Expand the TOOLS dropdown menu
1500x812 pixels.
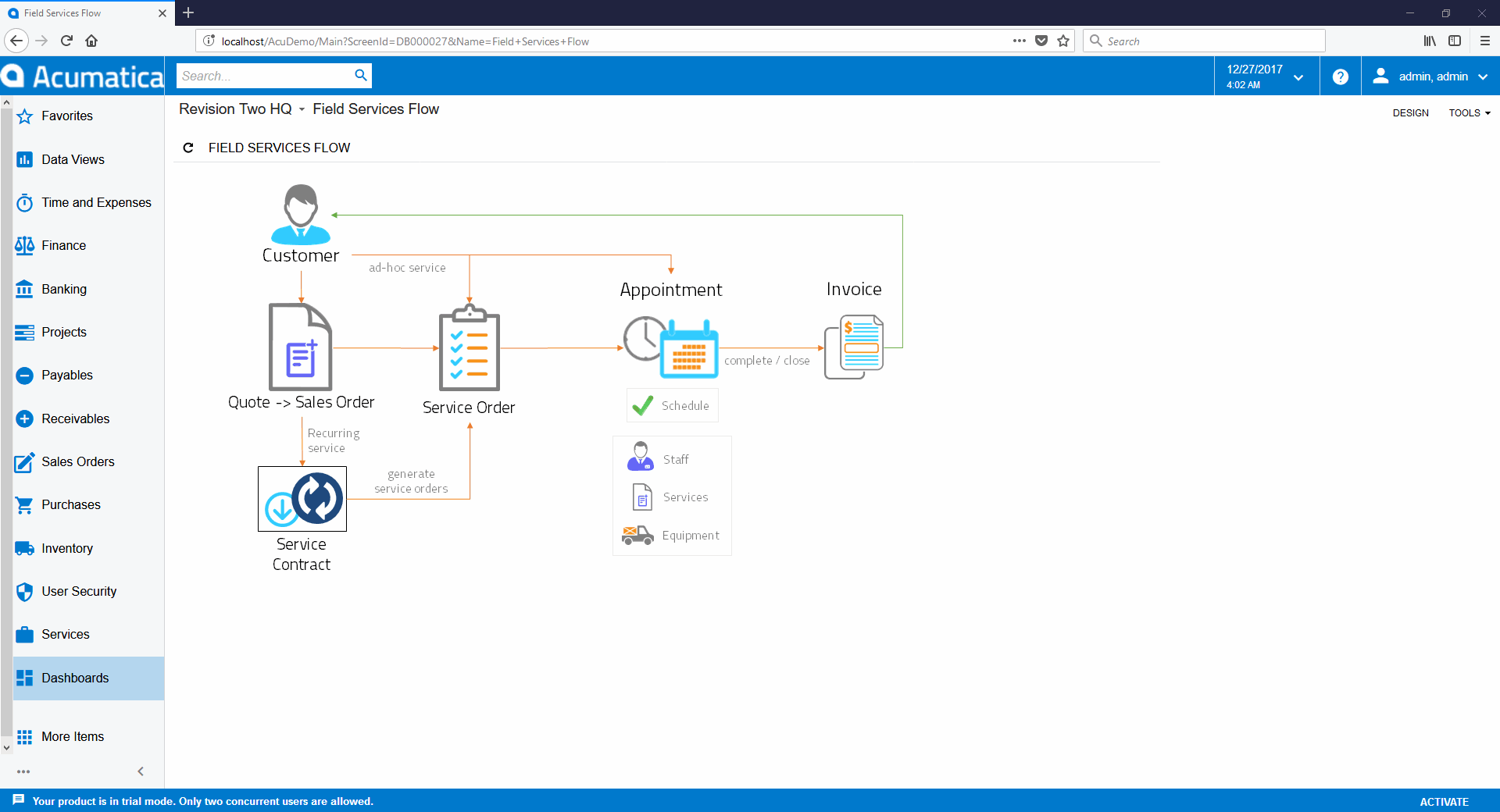pos(1469,113)
